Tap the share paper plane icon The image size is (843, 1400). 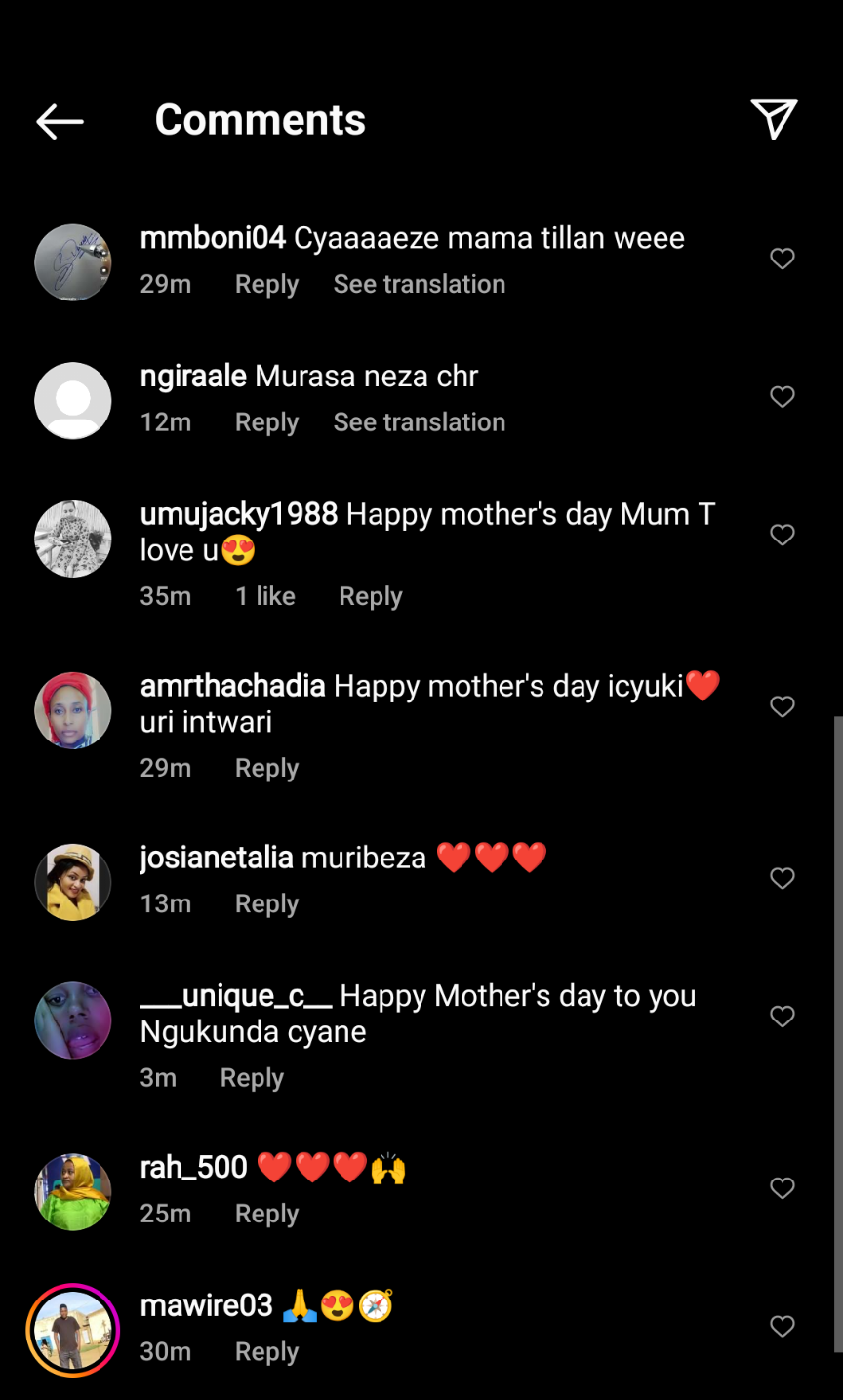pos(774,119)
